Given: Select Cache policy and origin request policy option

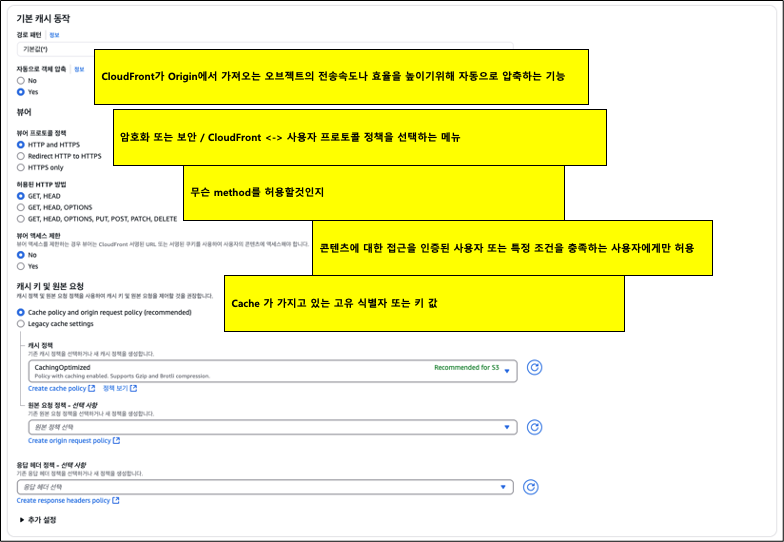Looking at the screenshot, I should pyautogui.click(x=20, y=312).
